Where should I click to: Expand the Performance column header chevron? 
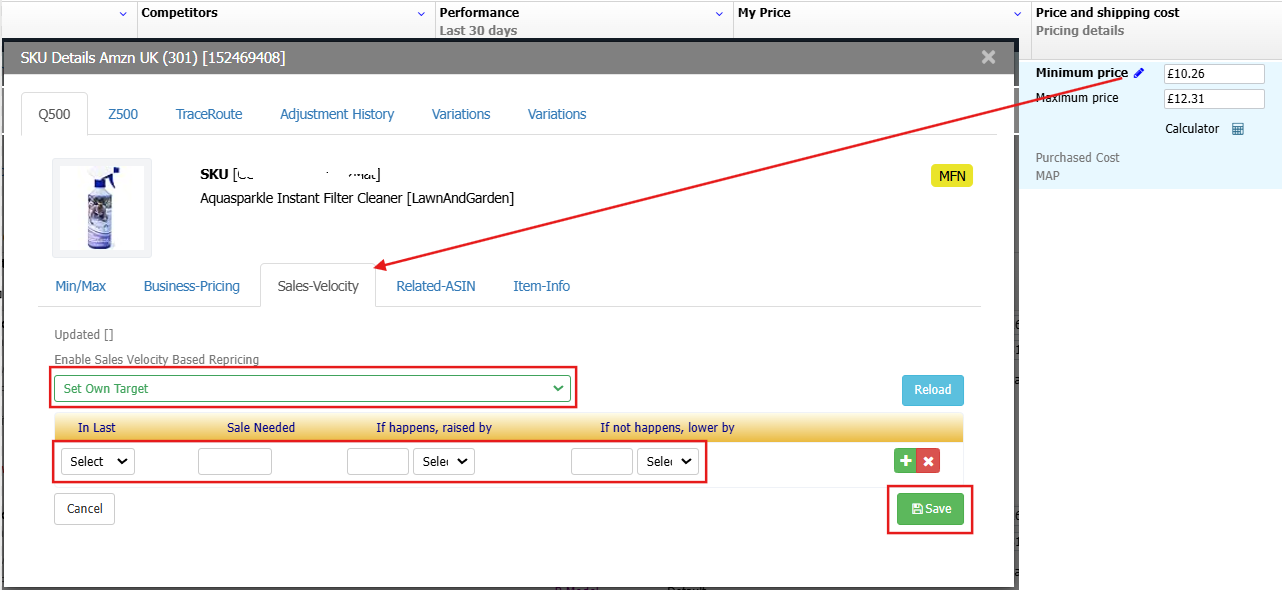[x=719, y=14]
